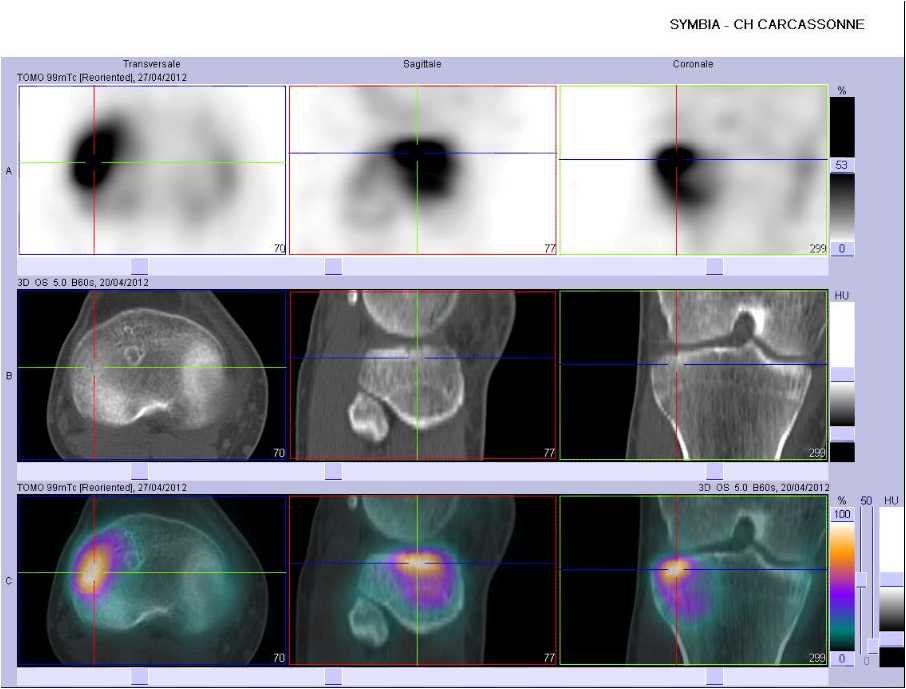Image resolution: width=906 pixels, height=689 pixels.
Task: Click the Coronale column heading
Action: (693, 64)
